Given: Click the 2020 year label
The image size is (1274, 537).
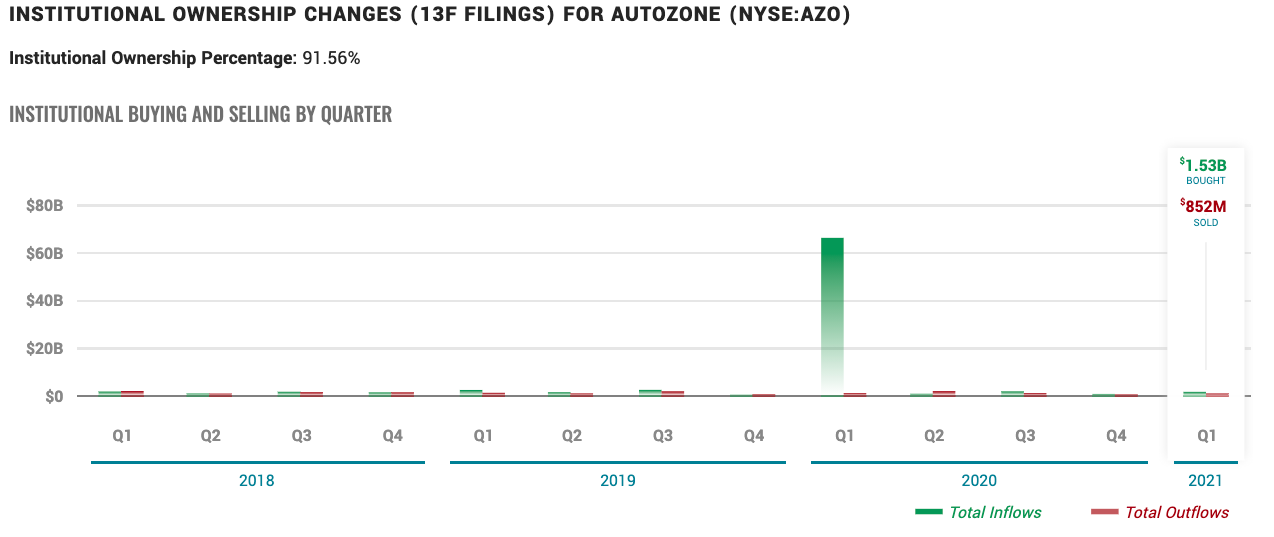Looking at the screenshot, I should (979, 480).
